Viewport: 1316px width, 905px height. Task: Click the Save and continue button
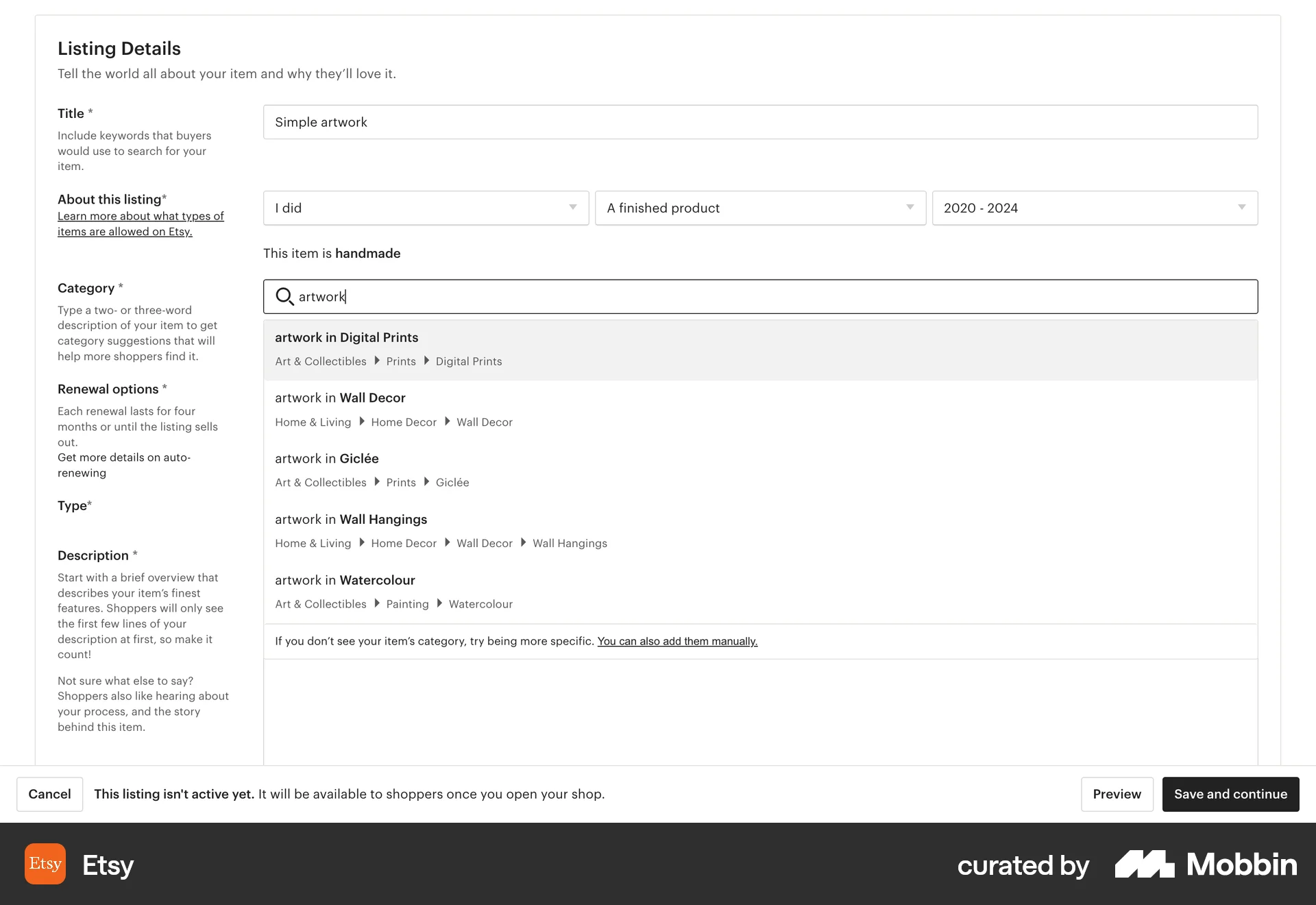click(x=1230, y=794)
